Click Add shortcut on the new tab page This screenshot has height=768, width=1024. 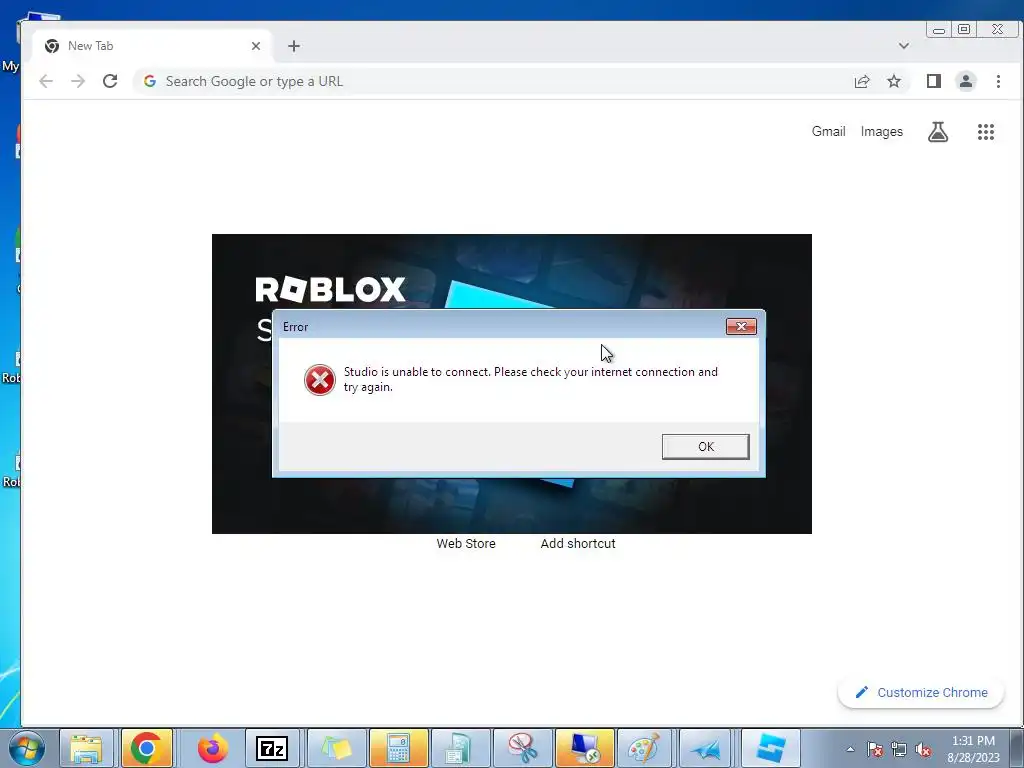click(x=578, y=543)
